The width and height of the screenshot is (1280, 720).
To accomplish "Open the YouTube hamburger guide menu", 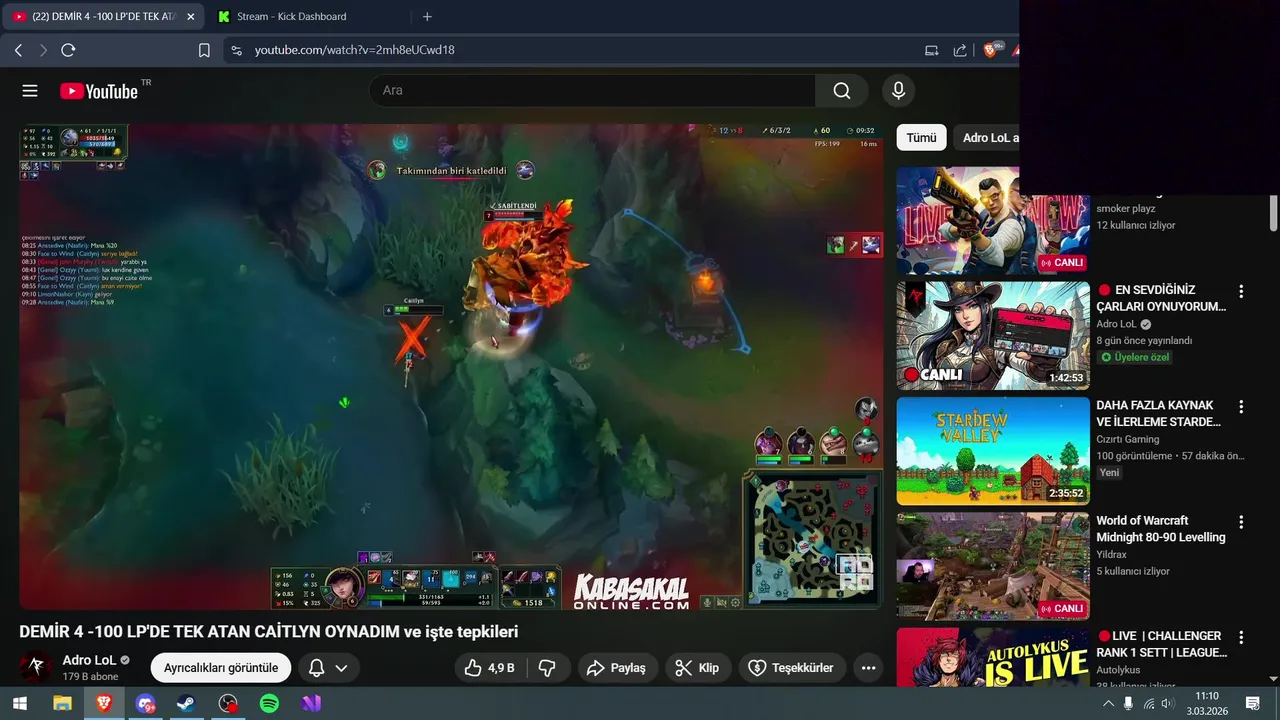I will pyautogui.click(x=30, y=91).
